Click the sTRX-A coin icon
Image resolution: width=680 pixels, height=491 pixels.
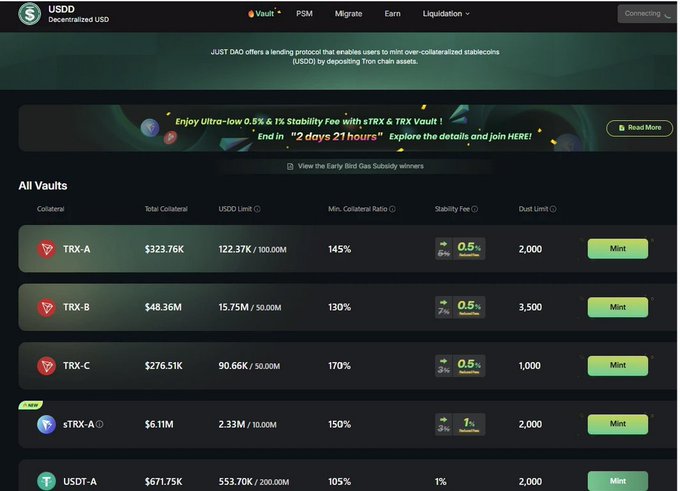[46, 424]
